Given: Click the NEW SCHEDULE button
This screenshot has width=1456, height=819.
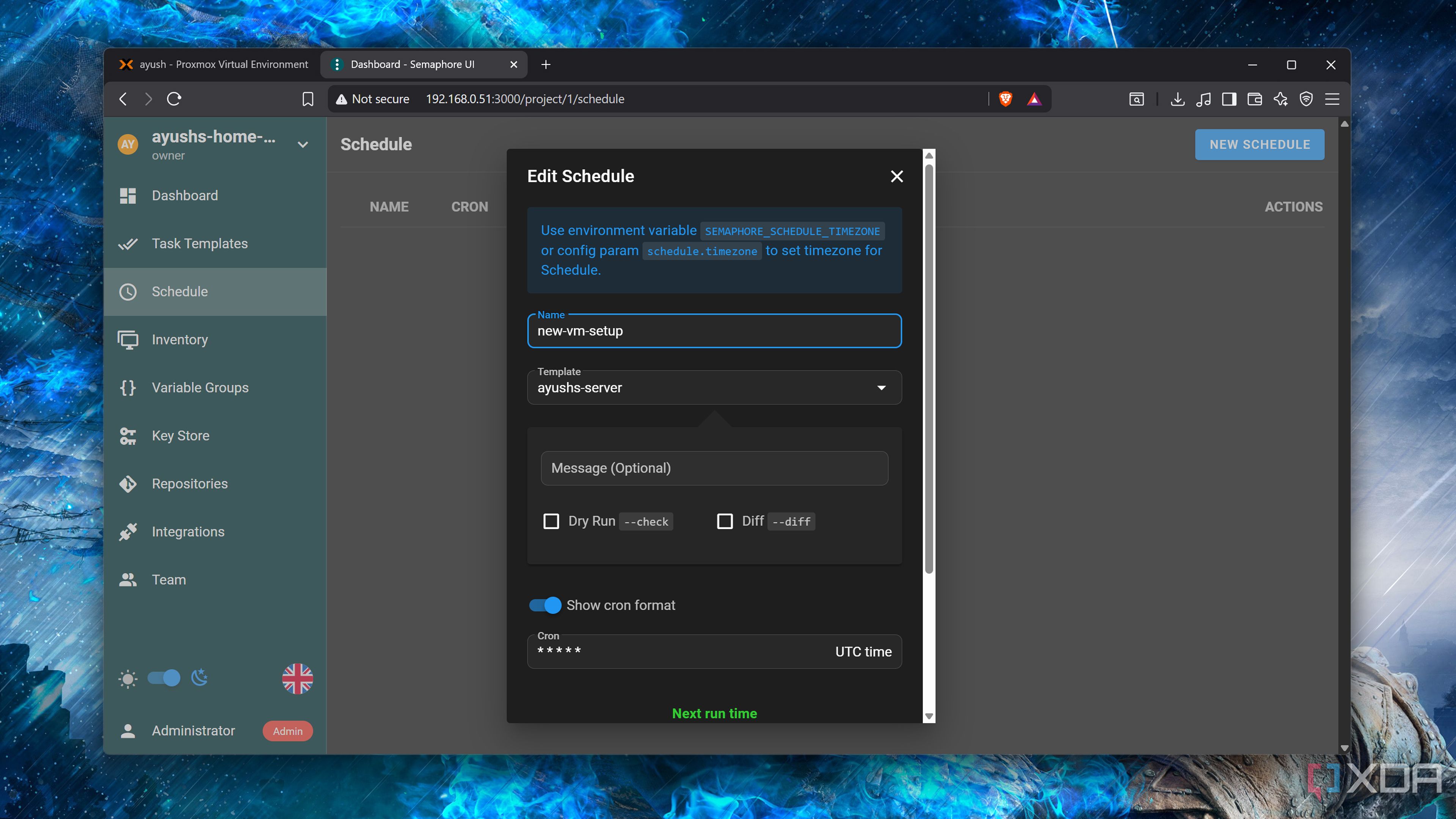Looking at the screenshot, I should tap(1259, 145).
